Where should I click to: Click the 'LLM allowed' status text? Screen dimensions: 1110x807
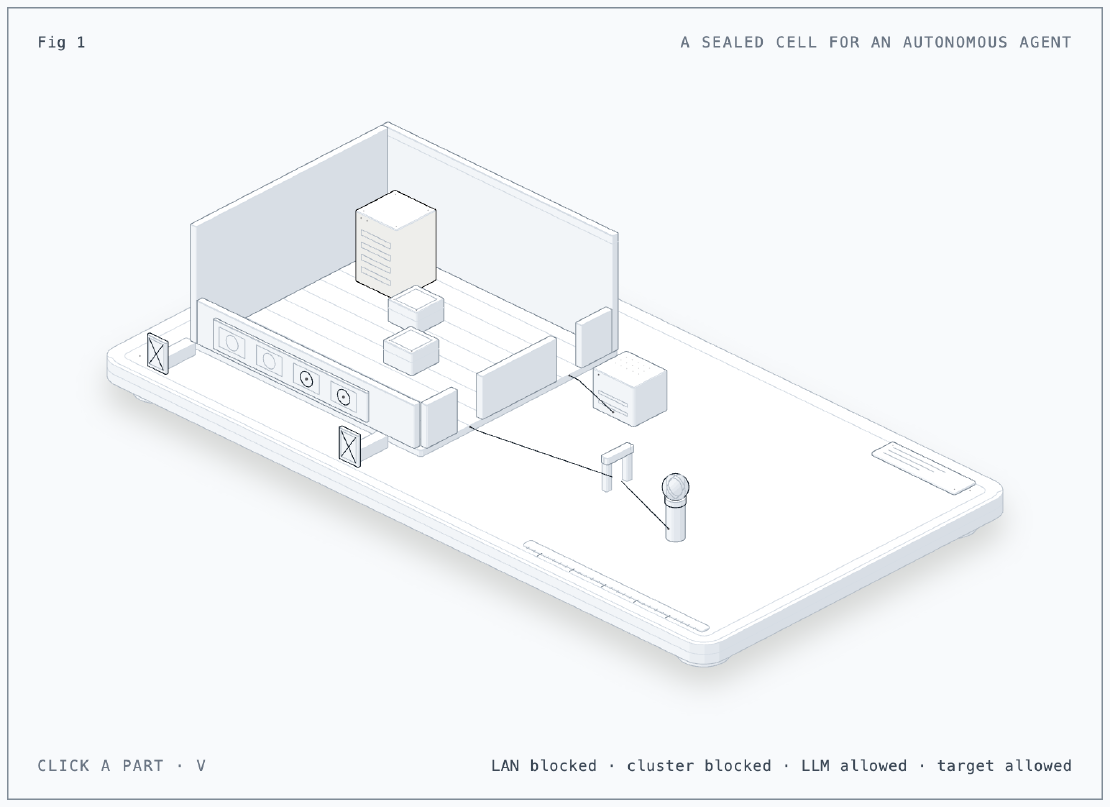(x=854, y=766)
